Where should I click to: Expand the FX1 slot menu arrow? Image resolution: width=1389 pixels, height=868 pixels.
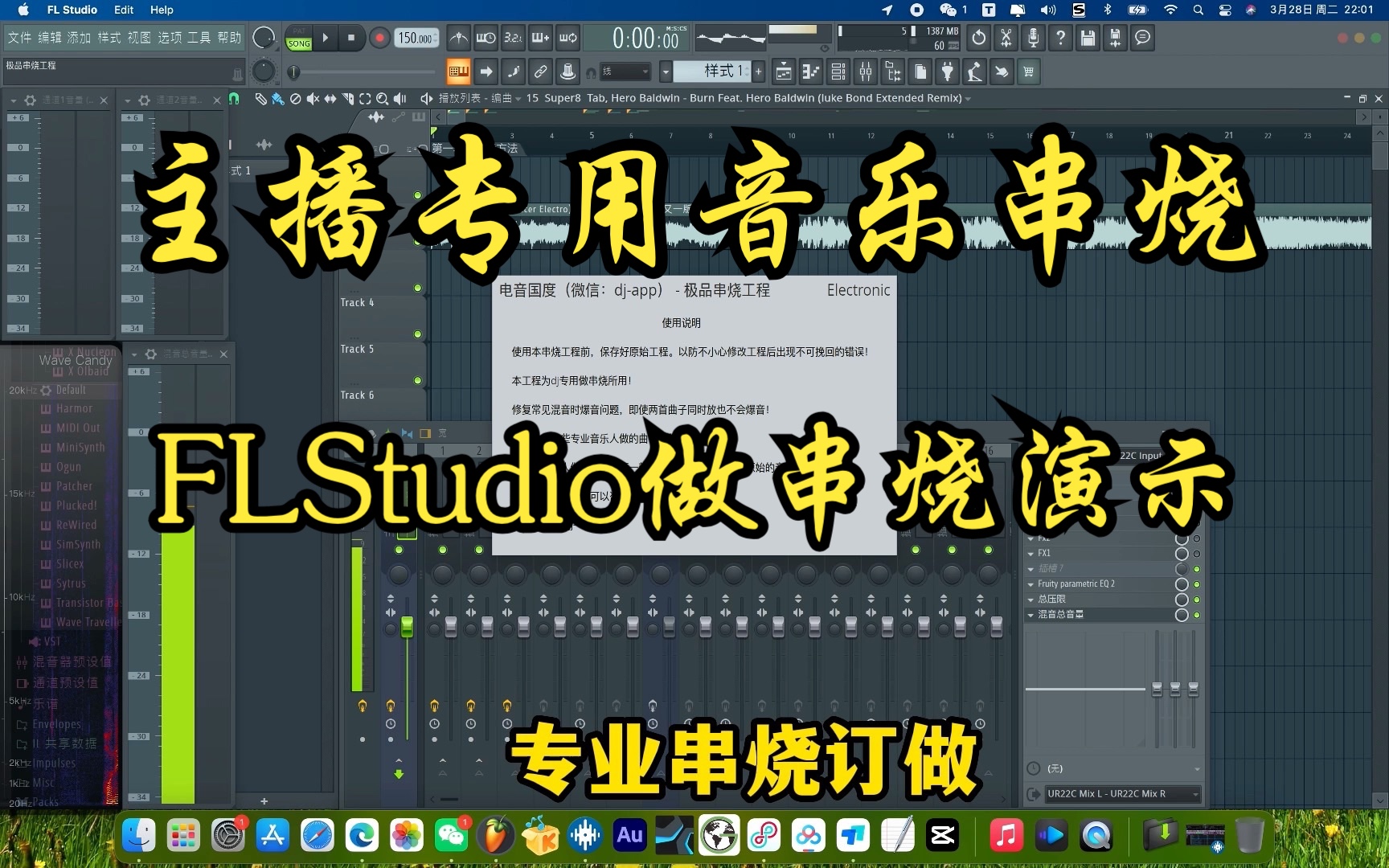pyautogui.click(x=1031, y=554)
